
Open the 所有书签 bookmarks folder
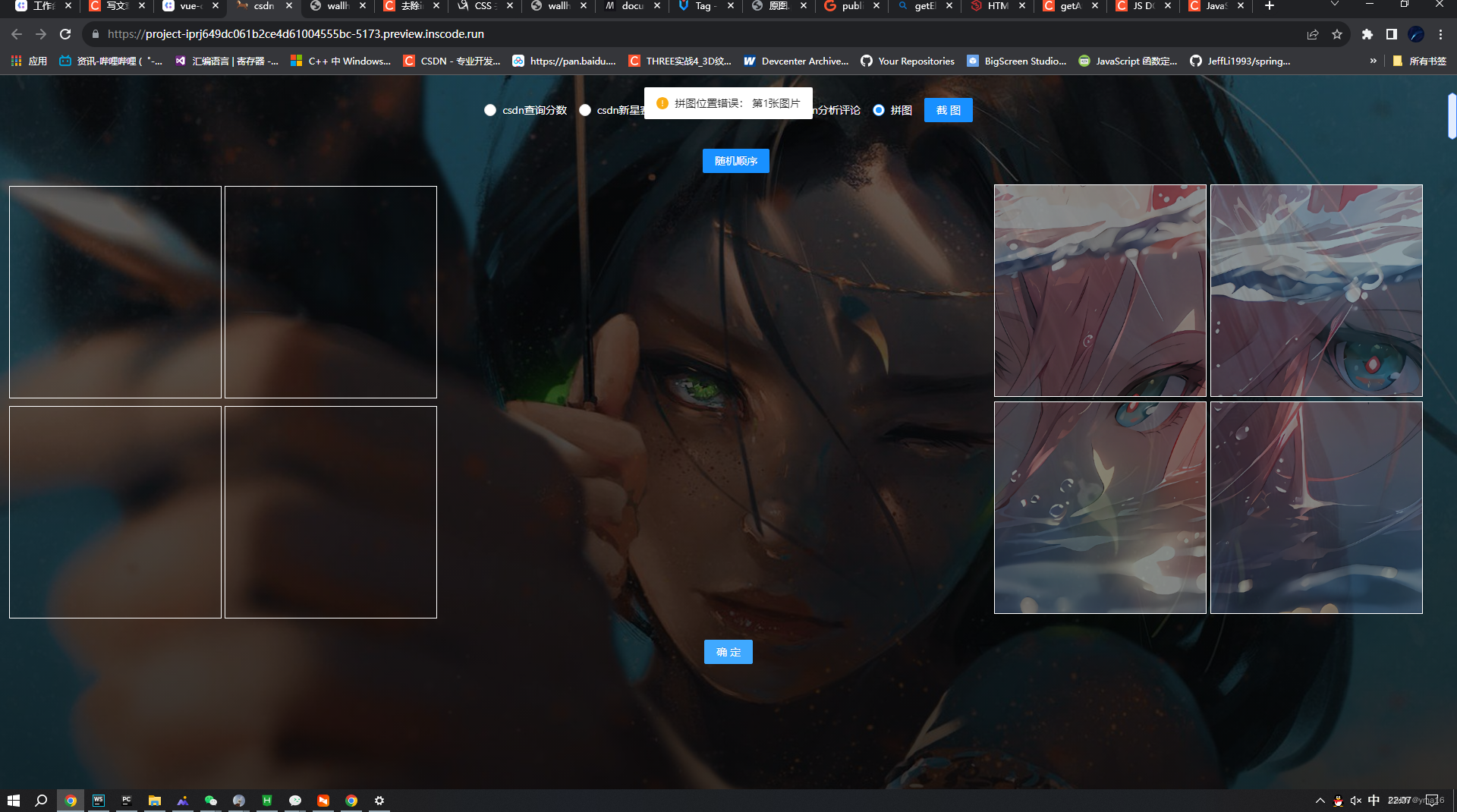coord(1420,61)
